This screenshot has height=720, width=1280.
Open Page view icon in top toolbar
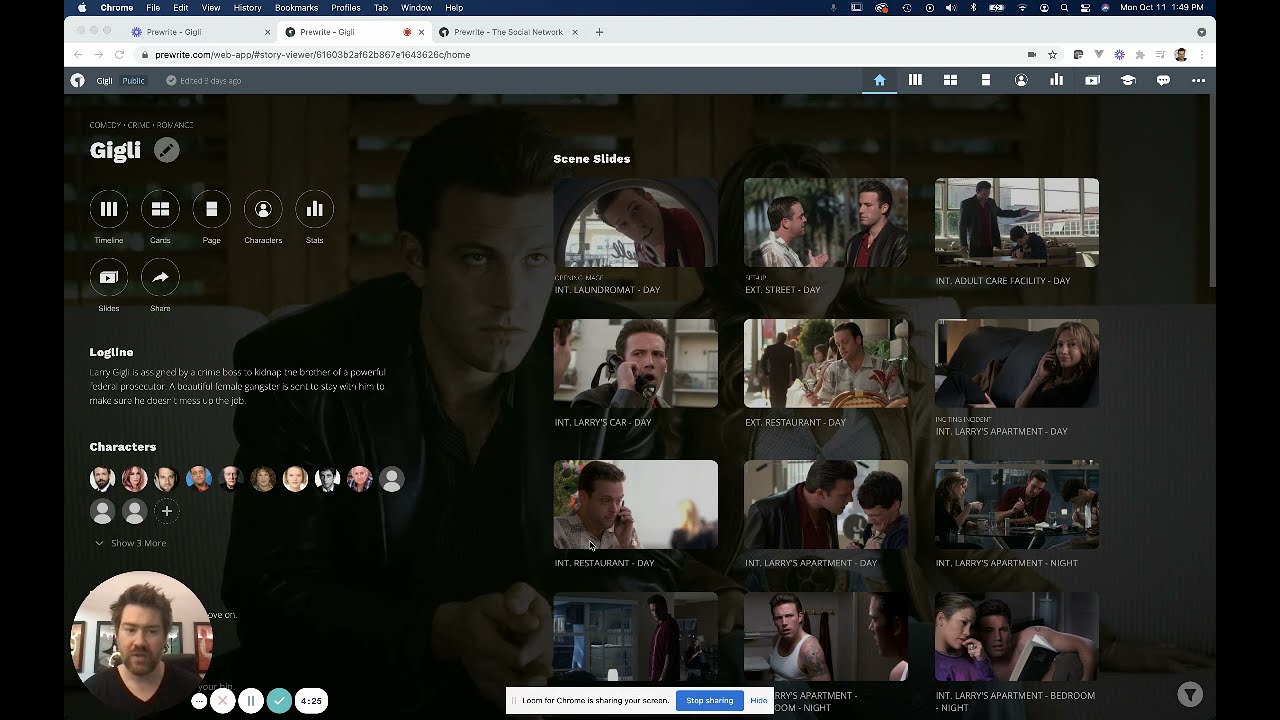pyautogui.click(x=986, y=80)
